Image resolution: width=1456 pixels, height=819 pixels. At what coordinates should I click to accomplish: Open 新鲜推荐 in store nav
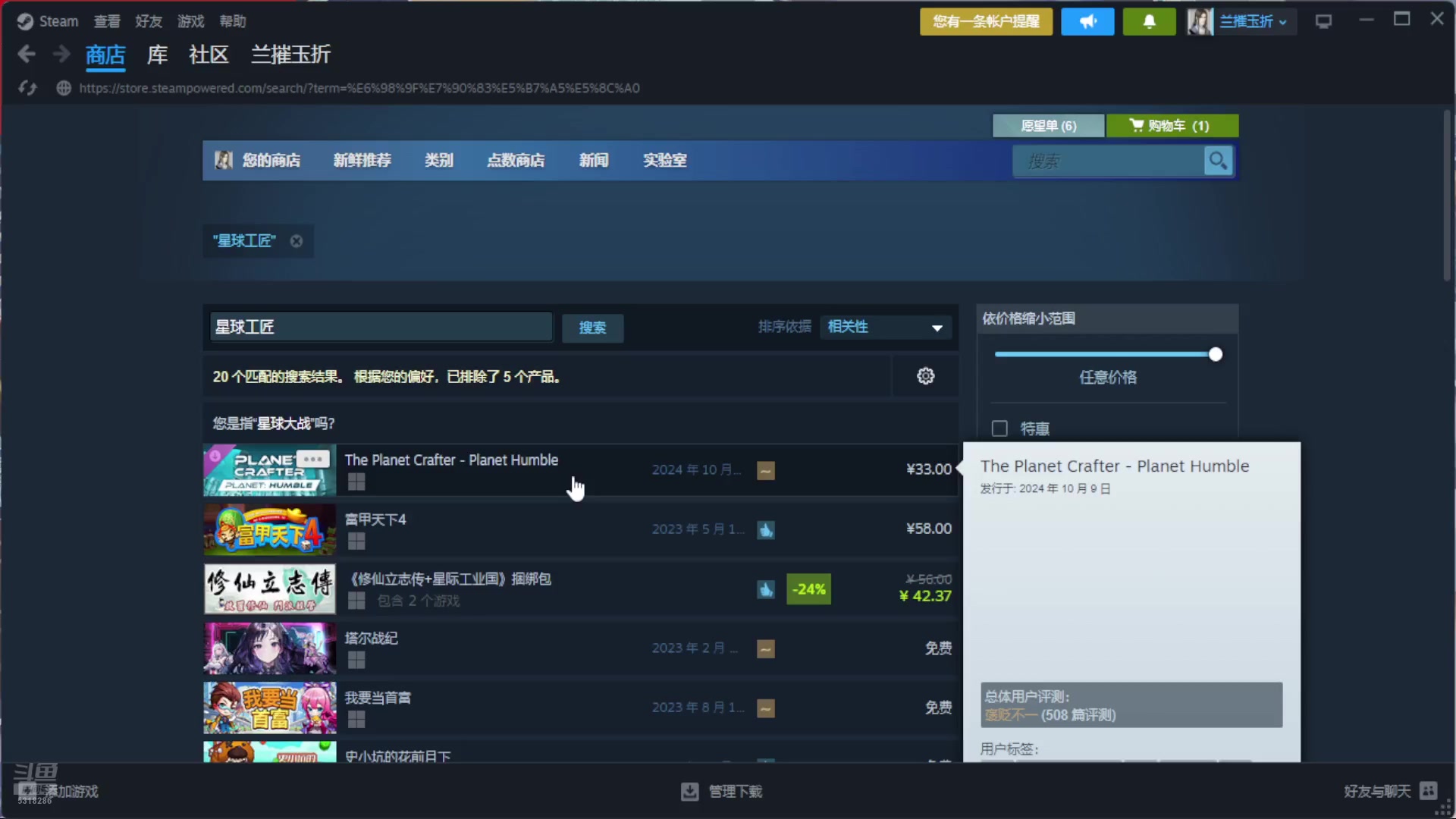coord(362,161)
